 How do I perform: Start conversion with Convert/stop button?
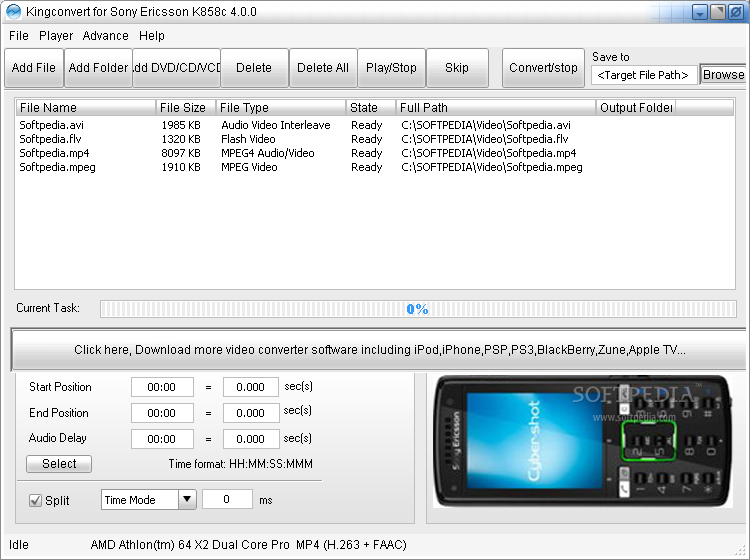point(543,68)
